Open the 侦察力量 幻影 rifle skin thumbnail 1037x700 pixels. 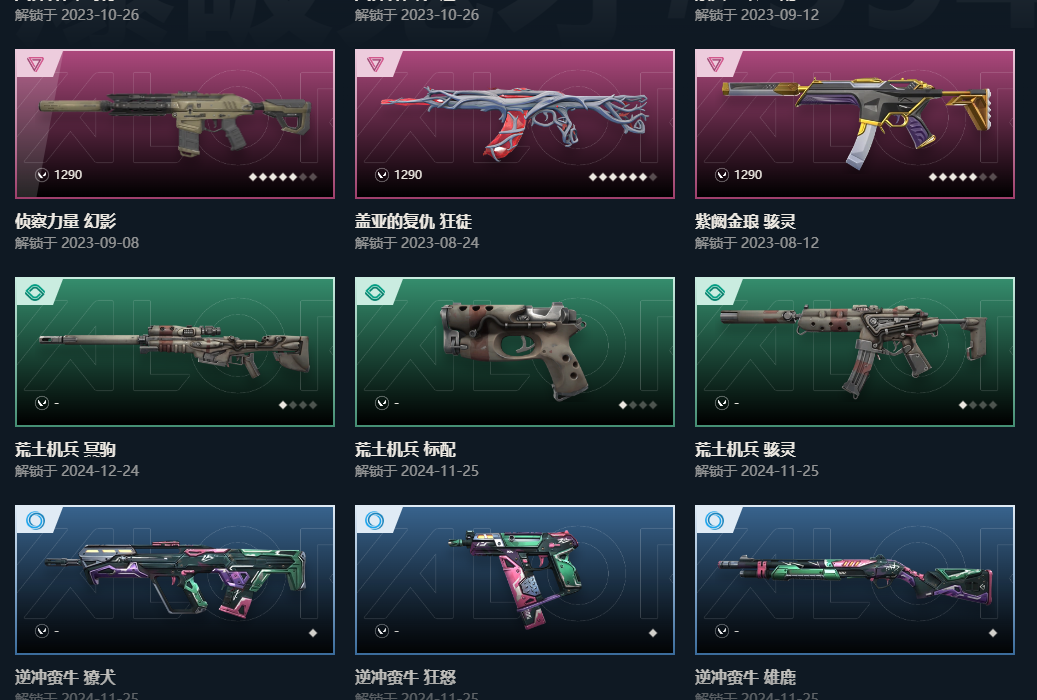[175, 124]
